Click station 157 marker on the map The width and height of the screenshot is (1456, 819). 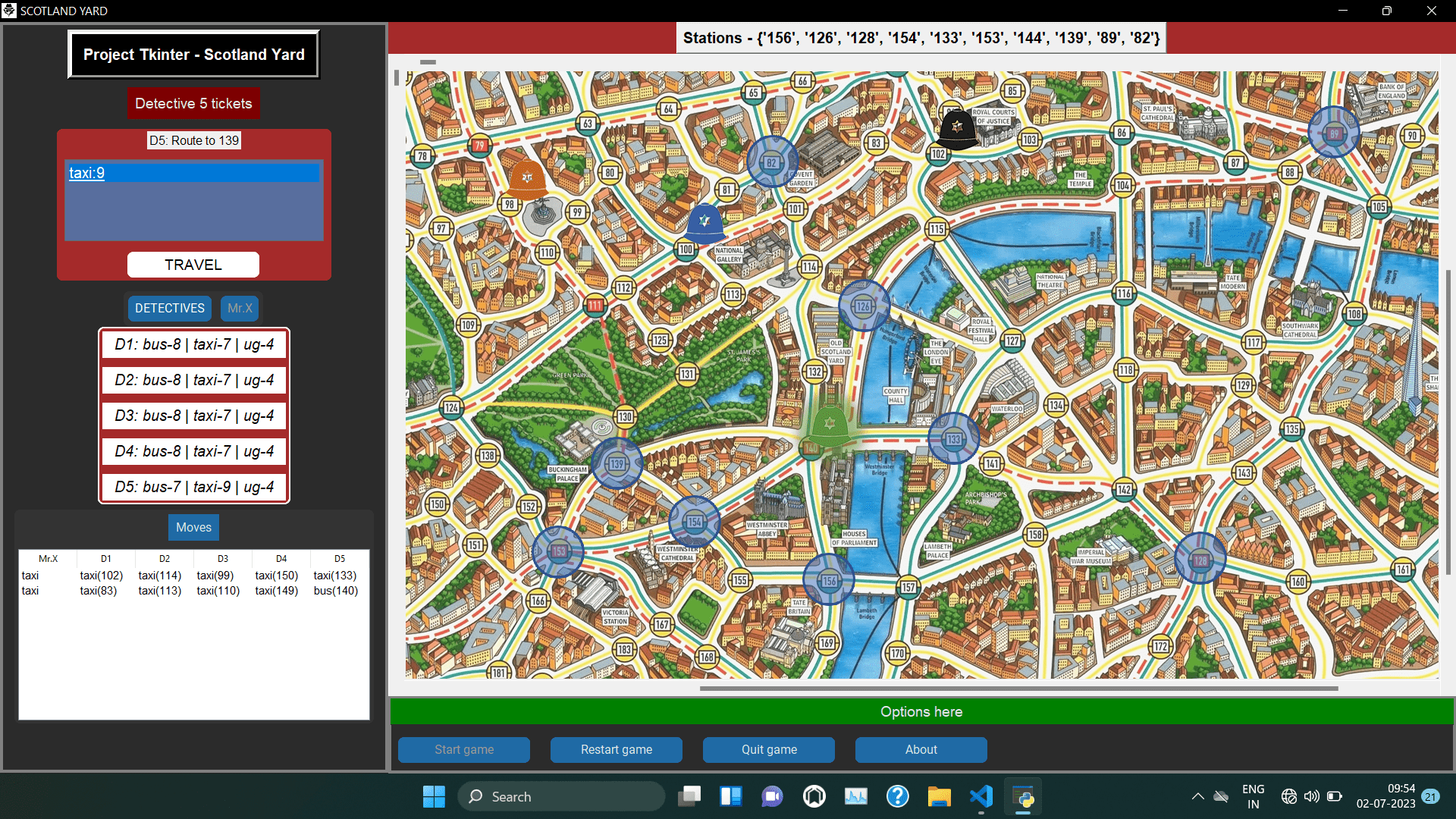point(908,587)
